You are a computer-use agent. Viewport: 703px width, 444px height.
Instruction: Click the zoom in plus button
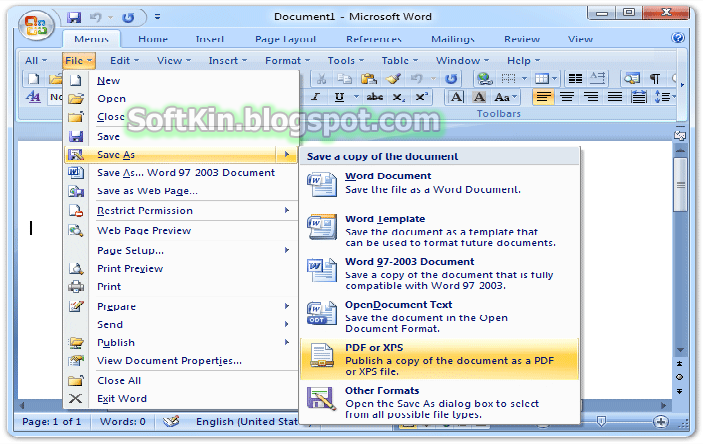click(660, 422)
